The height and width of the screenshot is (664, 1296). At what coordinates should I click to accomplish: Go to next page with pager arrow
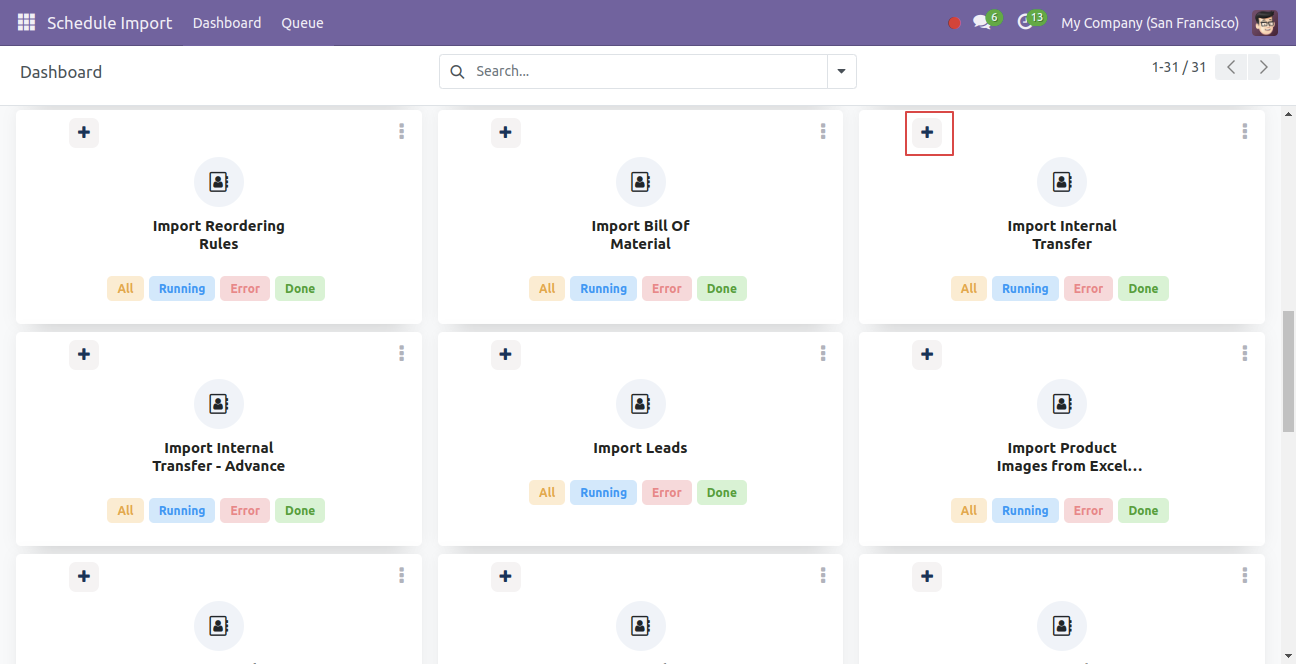pos(1264,67)
